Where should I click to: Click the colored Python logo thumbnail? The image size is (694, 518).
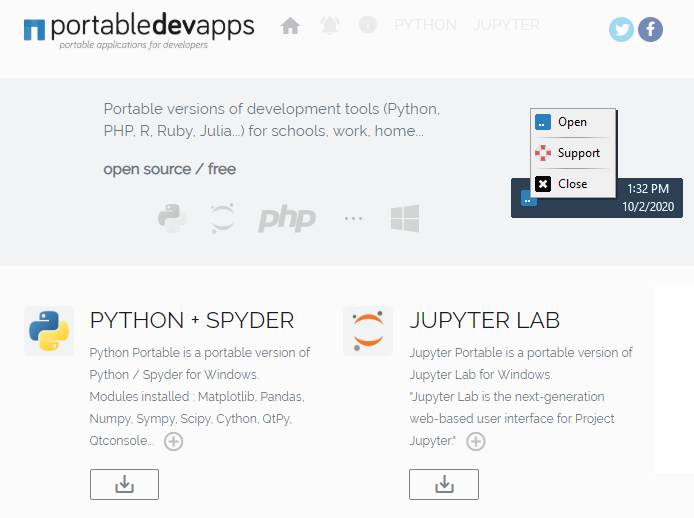49,331
